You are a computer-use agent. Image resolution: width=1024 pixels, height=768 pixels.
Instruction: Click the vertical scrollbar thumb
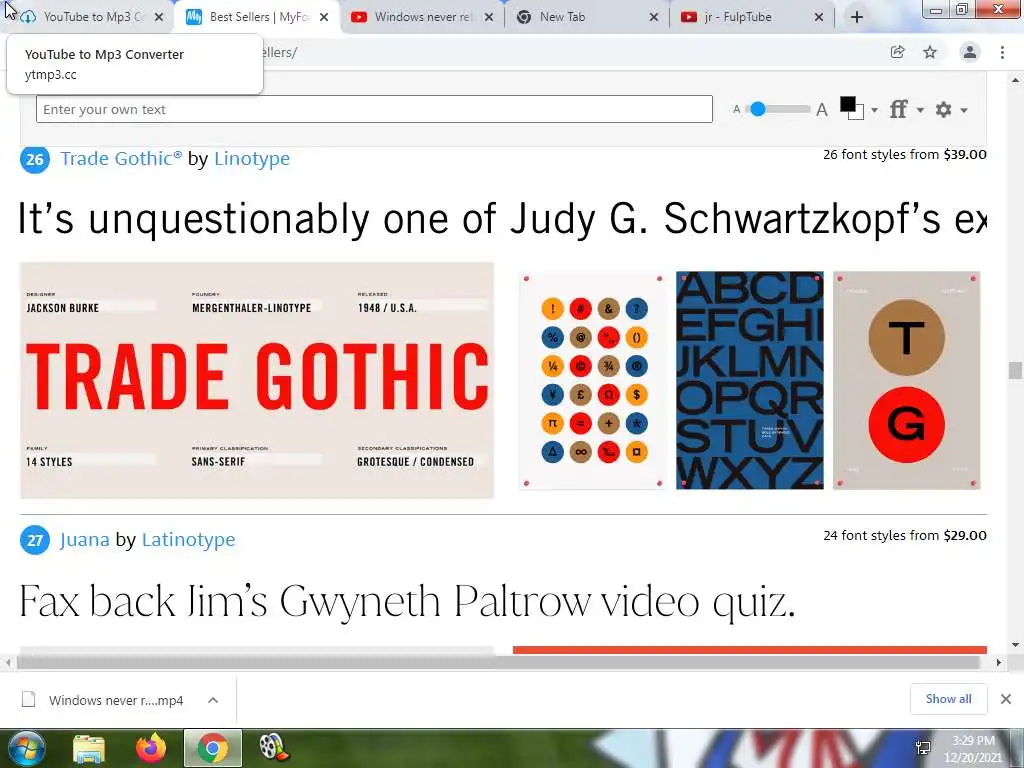[x=1015, y=370]
